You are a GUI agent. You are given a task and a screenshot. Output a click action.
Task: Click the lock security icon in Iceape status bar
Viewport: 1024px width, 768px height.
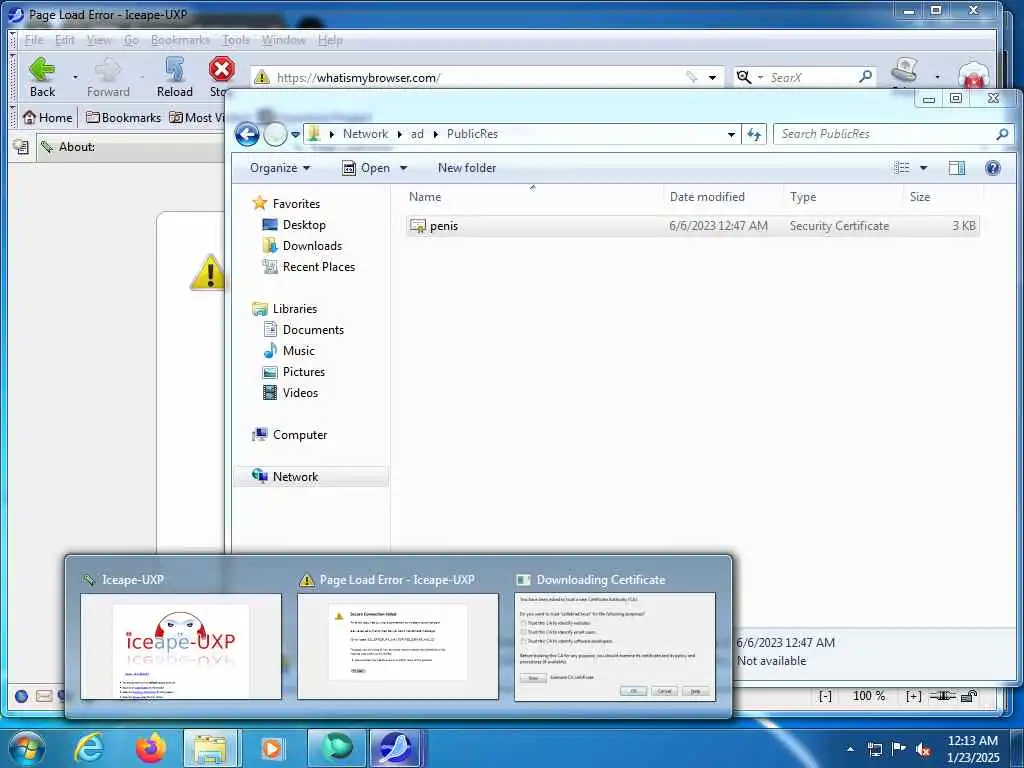[970, 696]
